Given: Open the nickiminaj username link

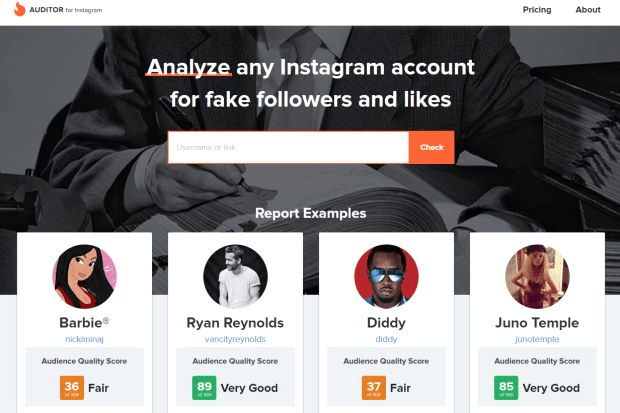Looking at the screenshot, I should point(85,338).
